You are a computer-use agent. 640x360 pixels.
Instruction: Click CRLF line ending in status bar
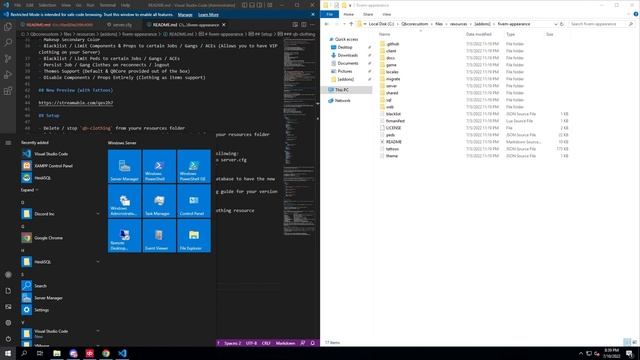point(266,343)
